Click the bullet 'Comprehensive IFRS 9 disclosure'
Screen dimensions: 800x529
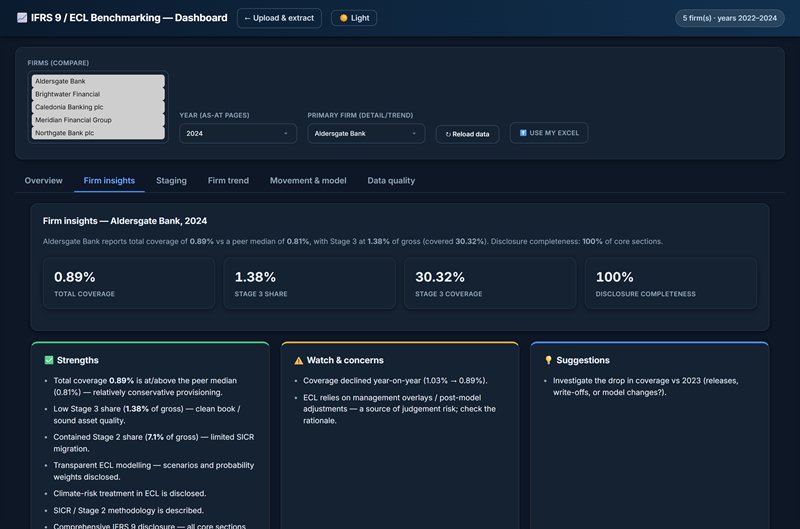tap(149, 525)
